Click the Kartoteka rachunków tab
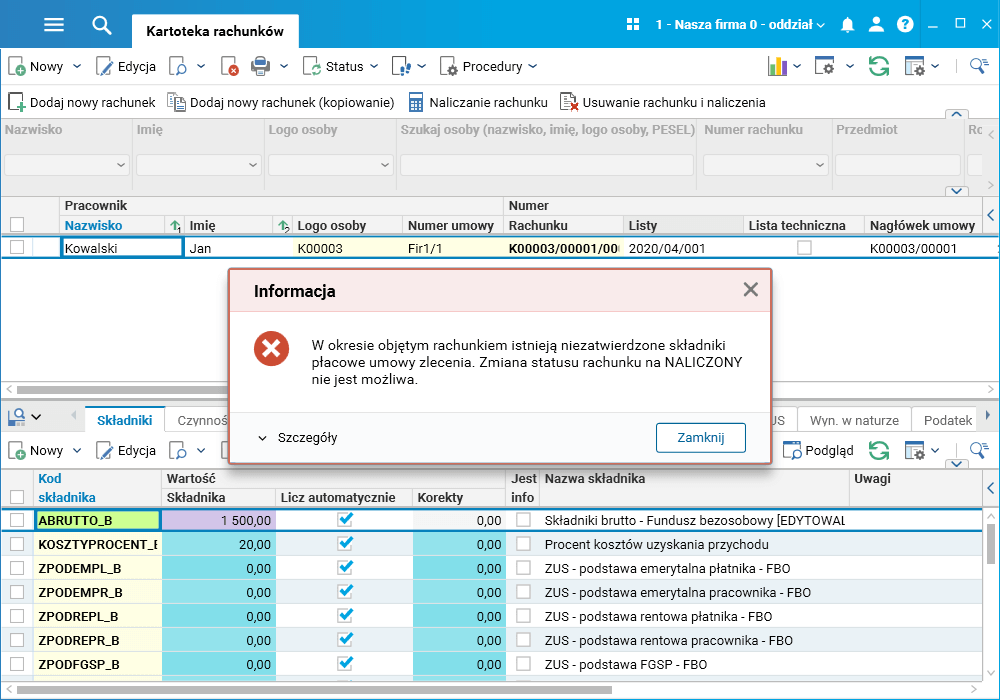Viewport: 1000px width, 700px height. (215, 31)
